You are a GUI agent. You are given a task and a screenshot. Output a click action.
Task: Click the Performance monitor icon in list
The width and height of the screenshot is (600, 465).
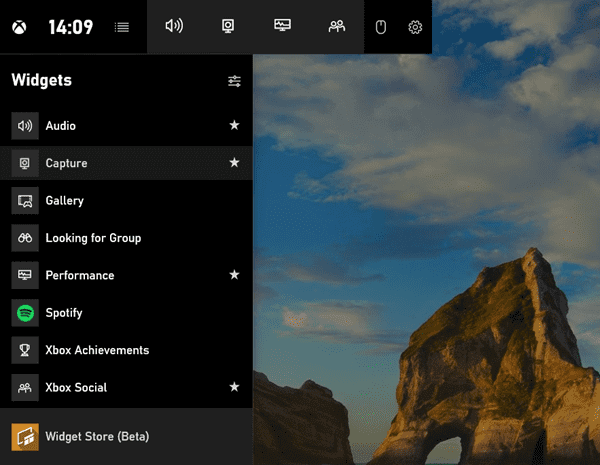click(25, 275)
